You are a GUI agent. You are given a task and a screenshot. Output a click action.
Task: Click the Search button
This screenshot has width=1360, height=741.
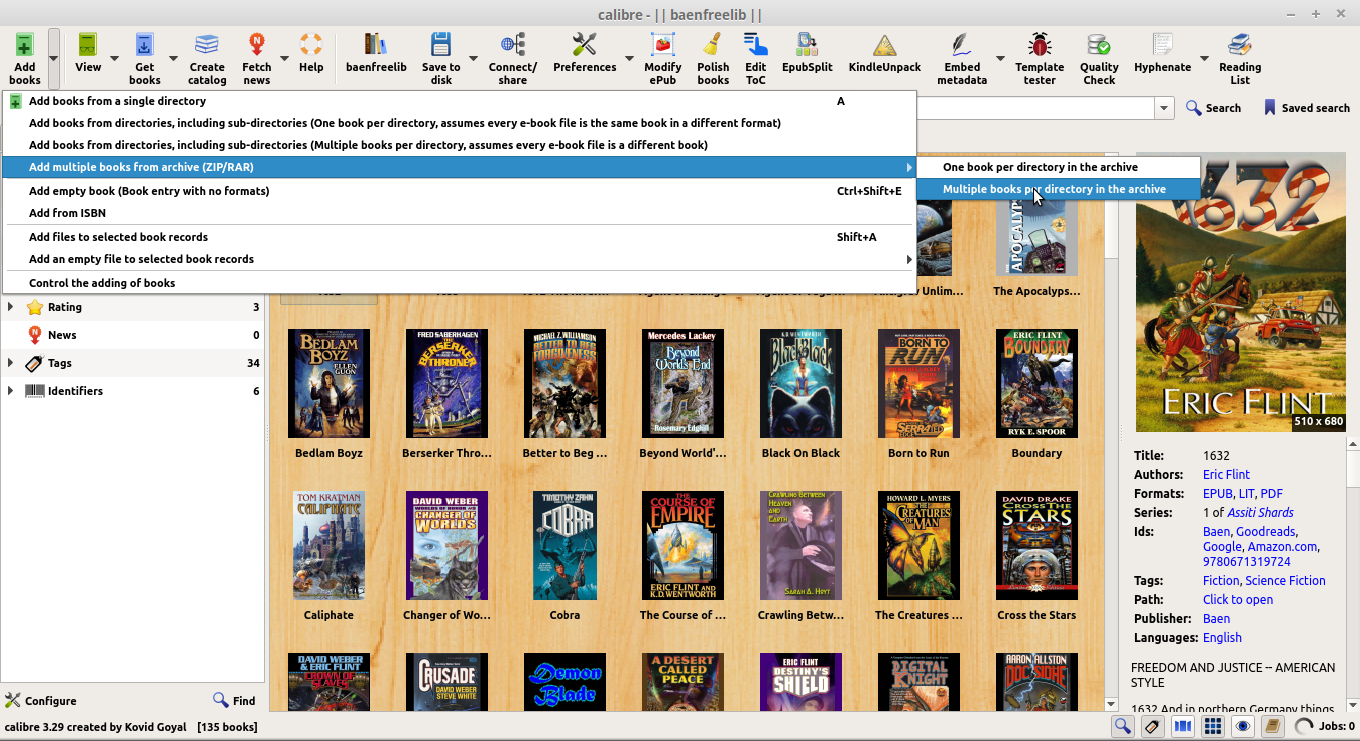point(1213,108)
